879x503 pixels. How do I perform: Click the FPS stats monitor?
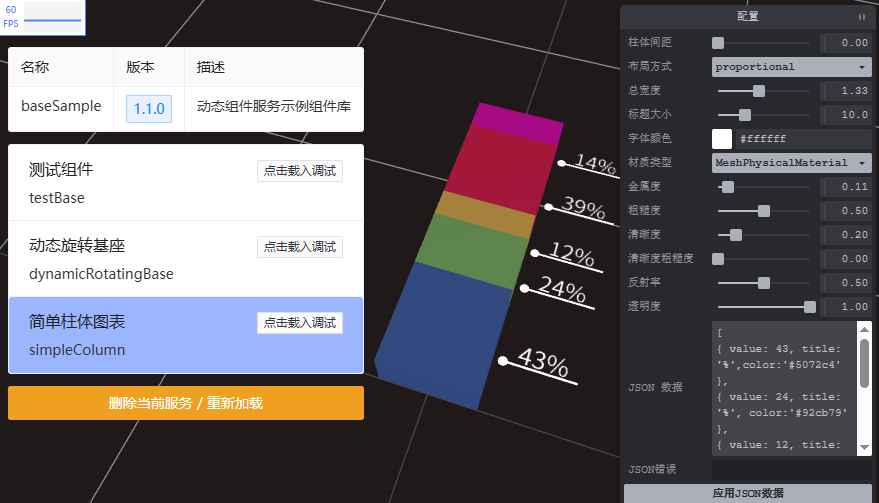coord(42,15)
